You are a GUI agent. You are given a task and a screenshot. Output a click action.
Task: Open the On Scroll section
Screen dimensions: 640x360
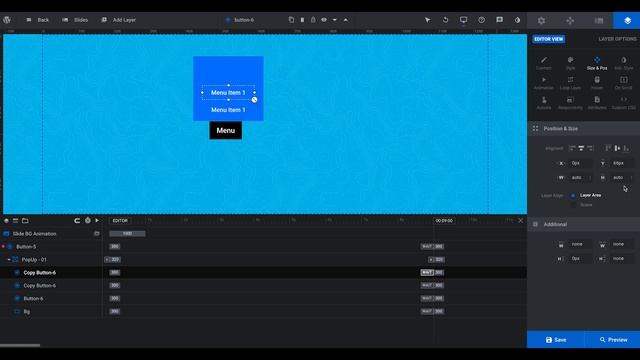(x=623, y=83)
